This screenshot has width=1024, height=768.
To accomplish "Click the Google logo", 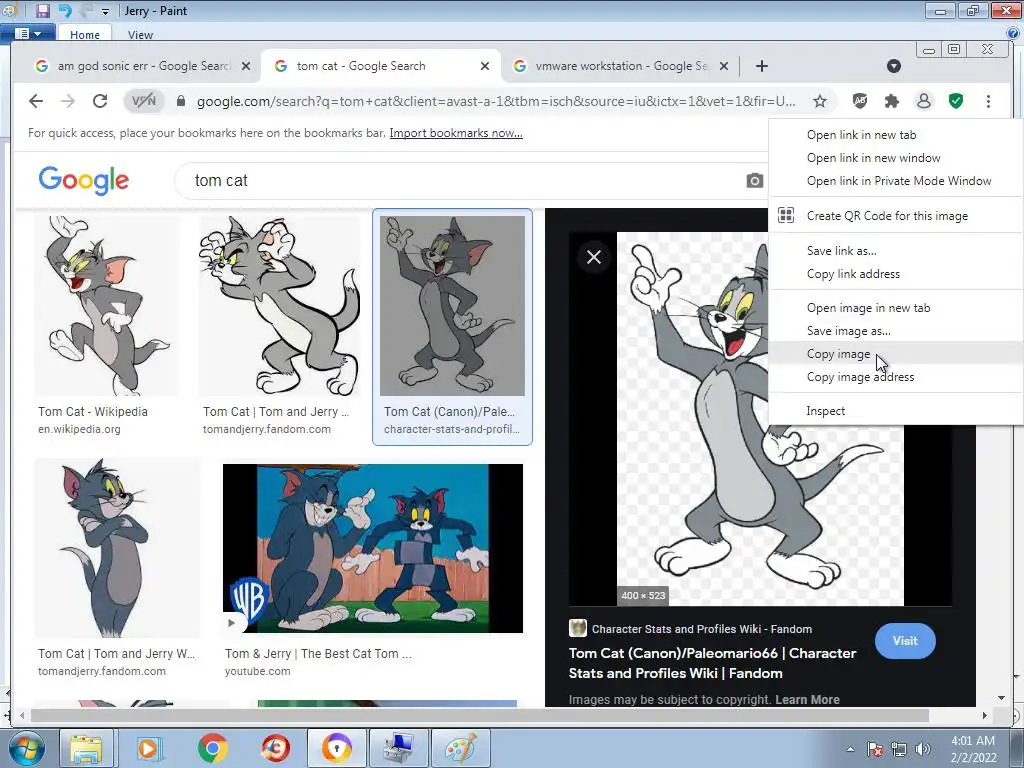I will point(84,180).
